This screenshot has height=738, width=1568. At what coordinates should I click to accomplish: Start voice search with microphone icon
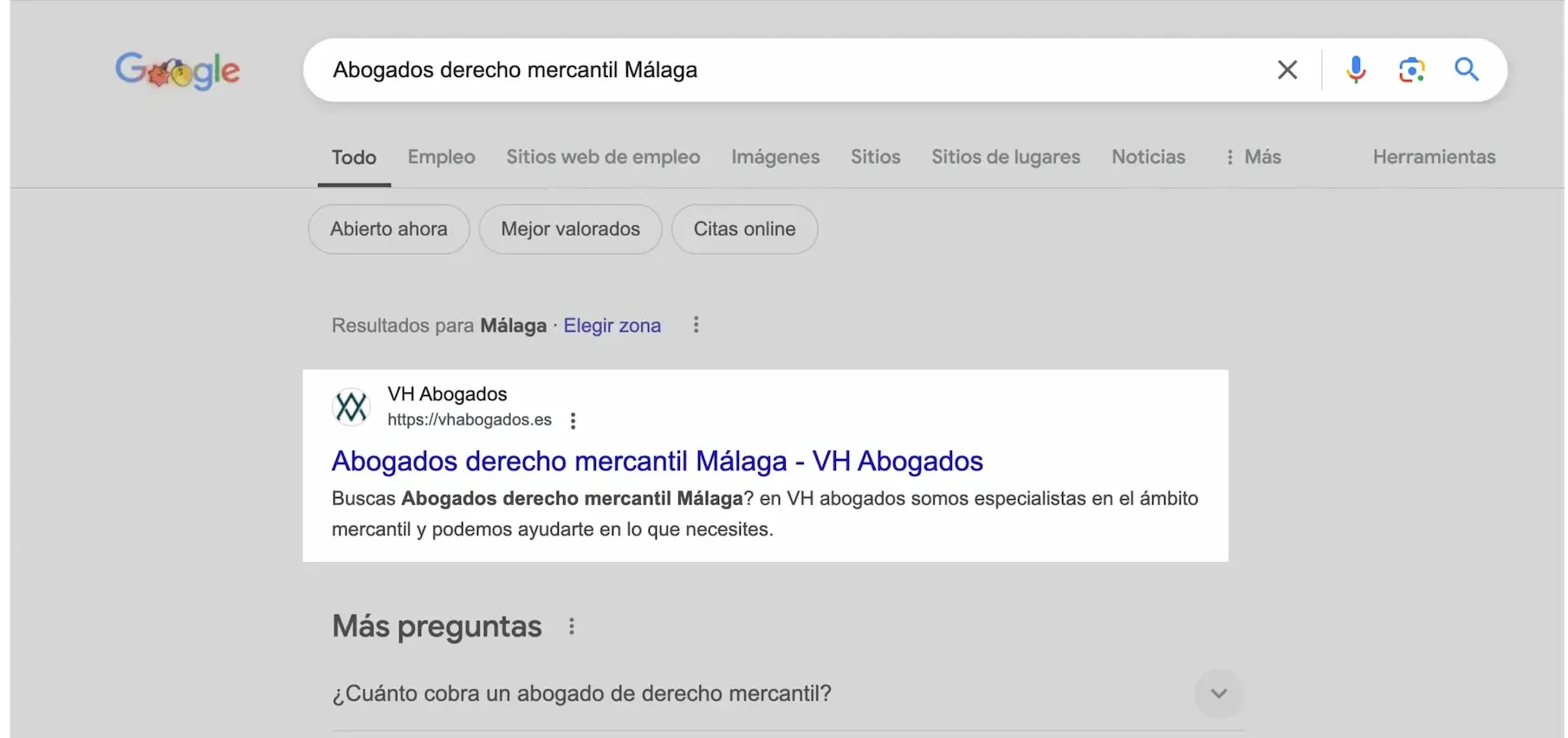(x=1356, y=70)
